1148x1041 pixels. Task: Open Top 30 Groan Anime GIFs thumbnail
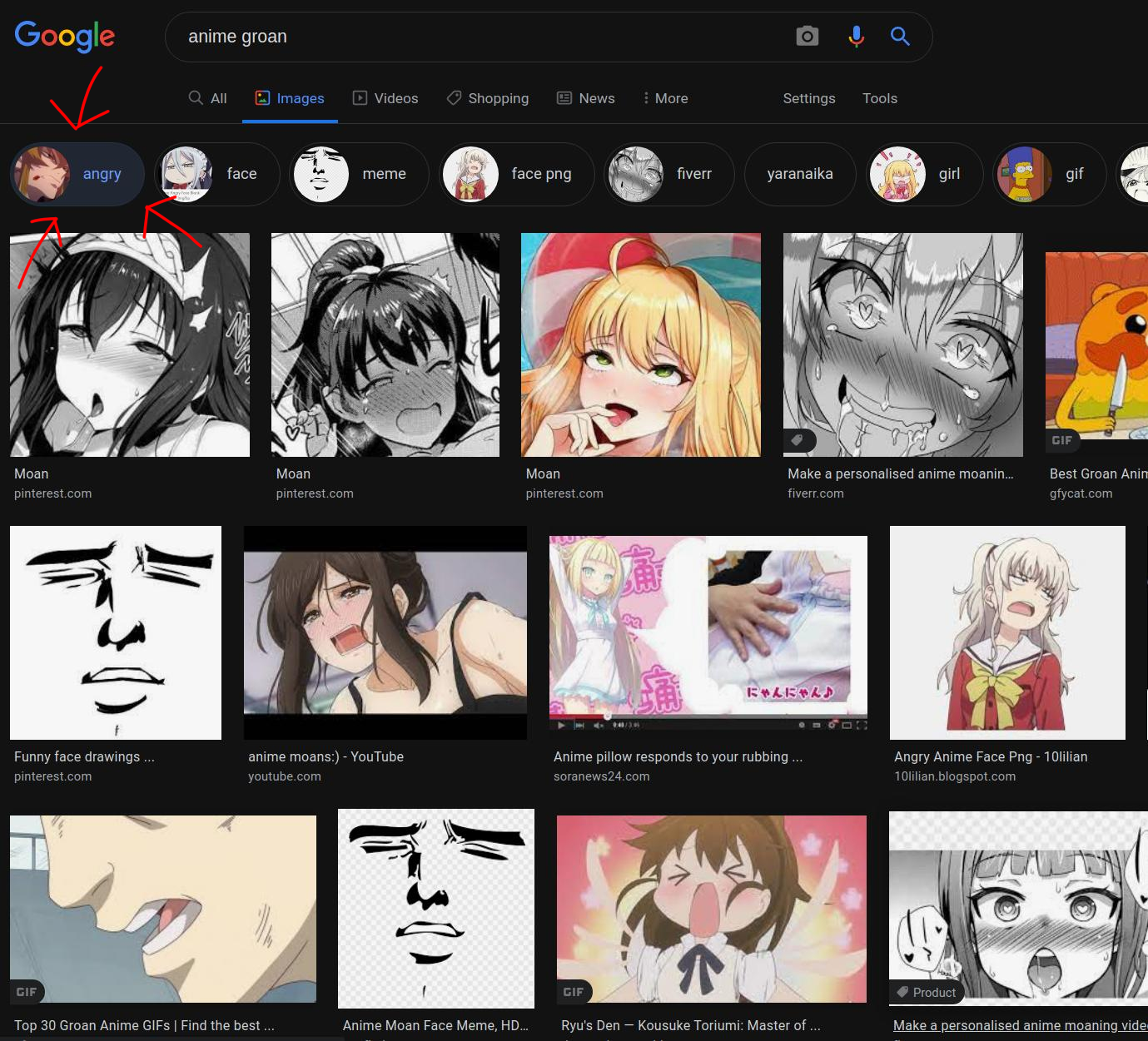[x=163, y=909]
